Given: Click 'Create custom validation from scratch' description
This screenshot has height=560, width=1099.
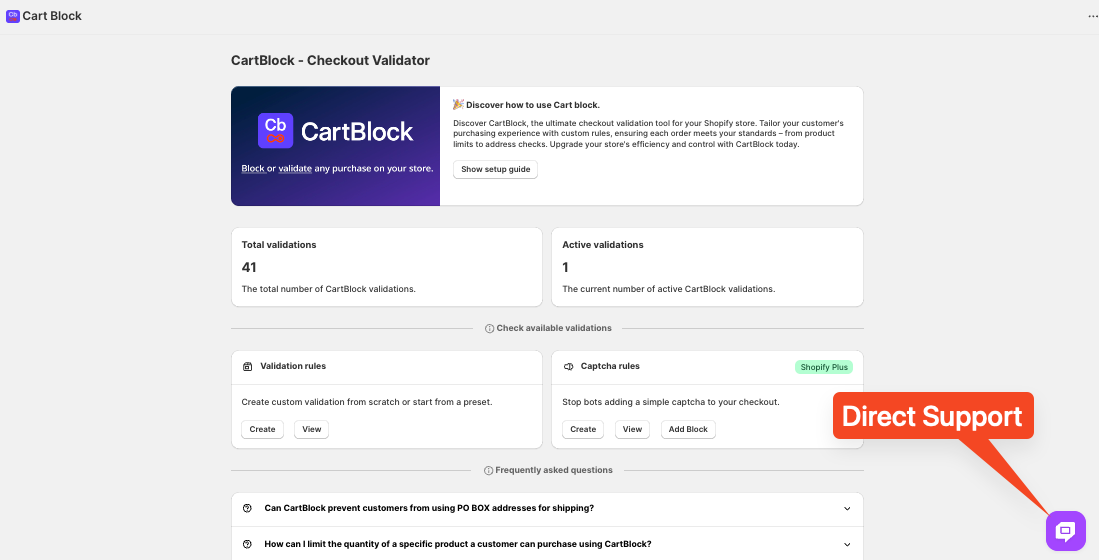Looking at the screenshot, I should coord(367,402).
